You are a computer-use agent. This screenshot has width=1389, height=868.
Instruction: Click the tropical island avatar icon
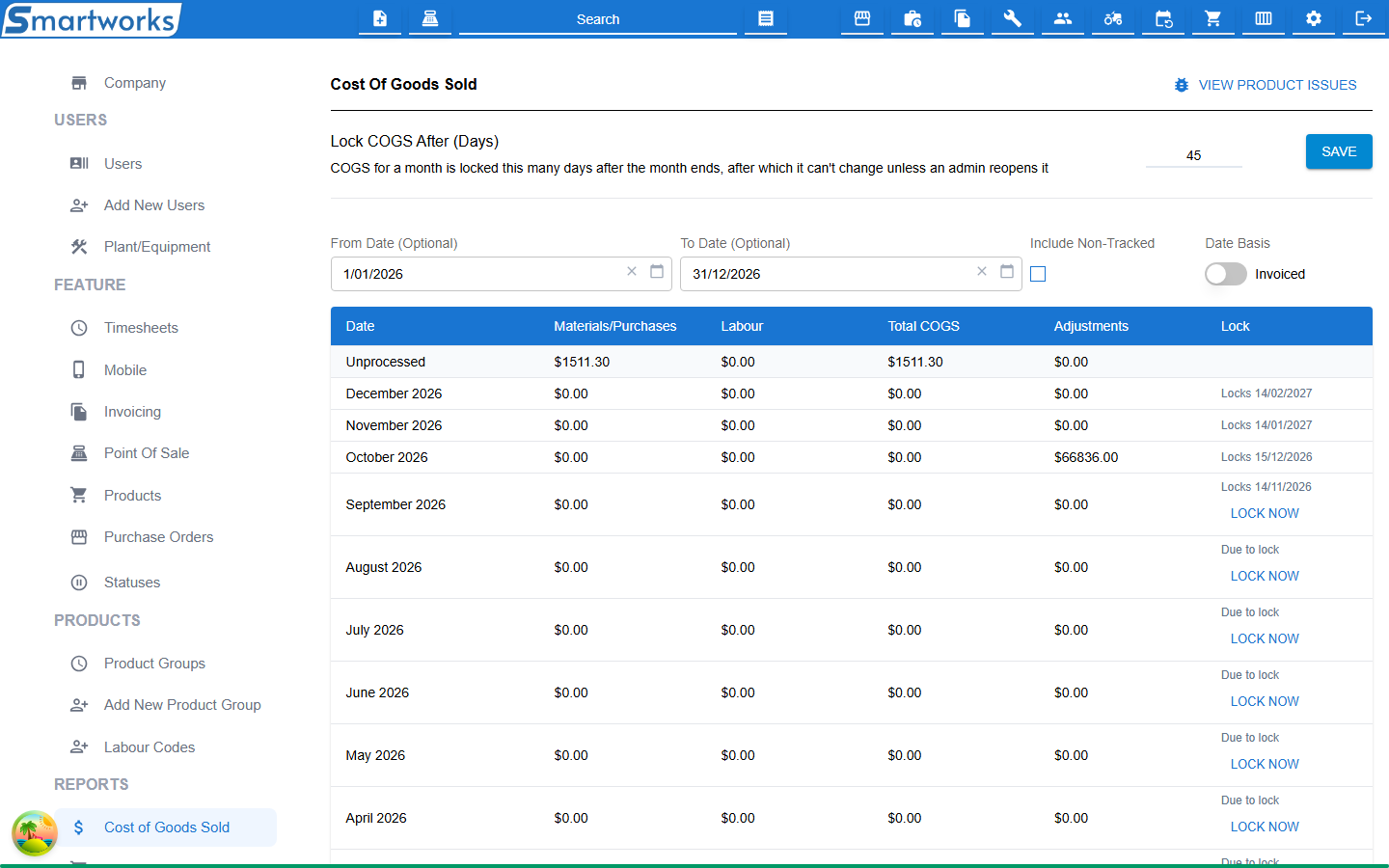tap(35, 833)
